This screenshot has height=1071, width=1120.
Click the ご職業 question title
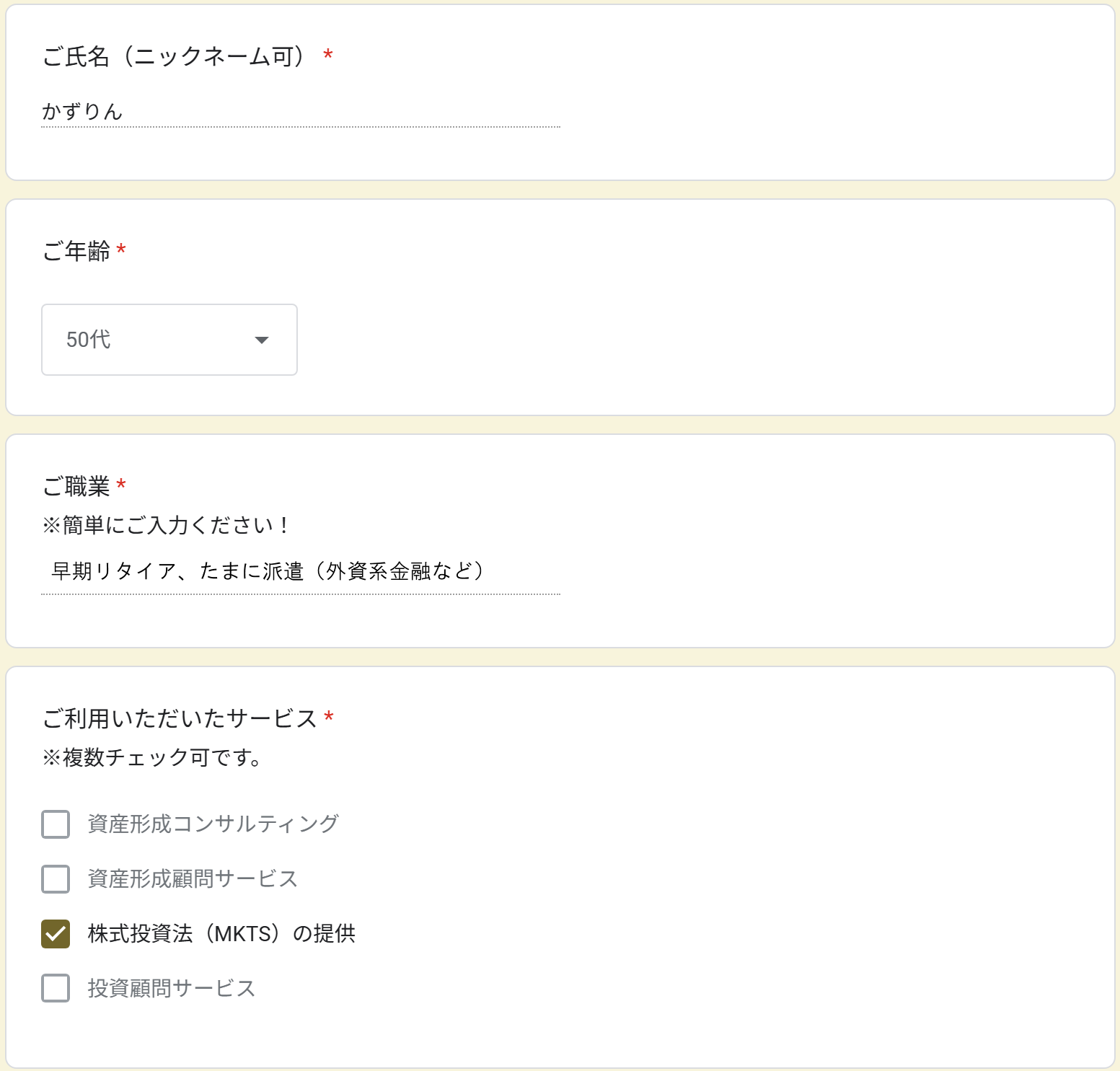click(x=76, y=486)
